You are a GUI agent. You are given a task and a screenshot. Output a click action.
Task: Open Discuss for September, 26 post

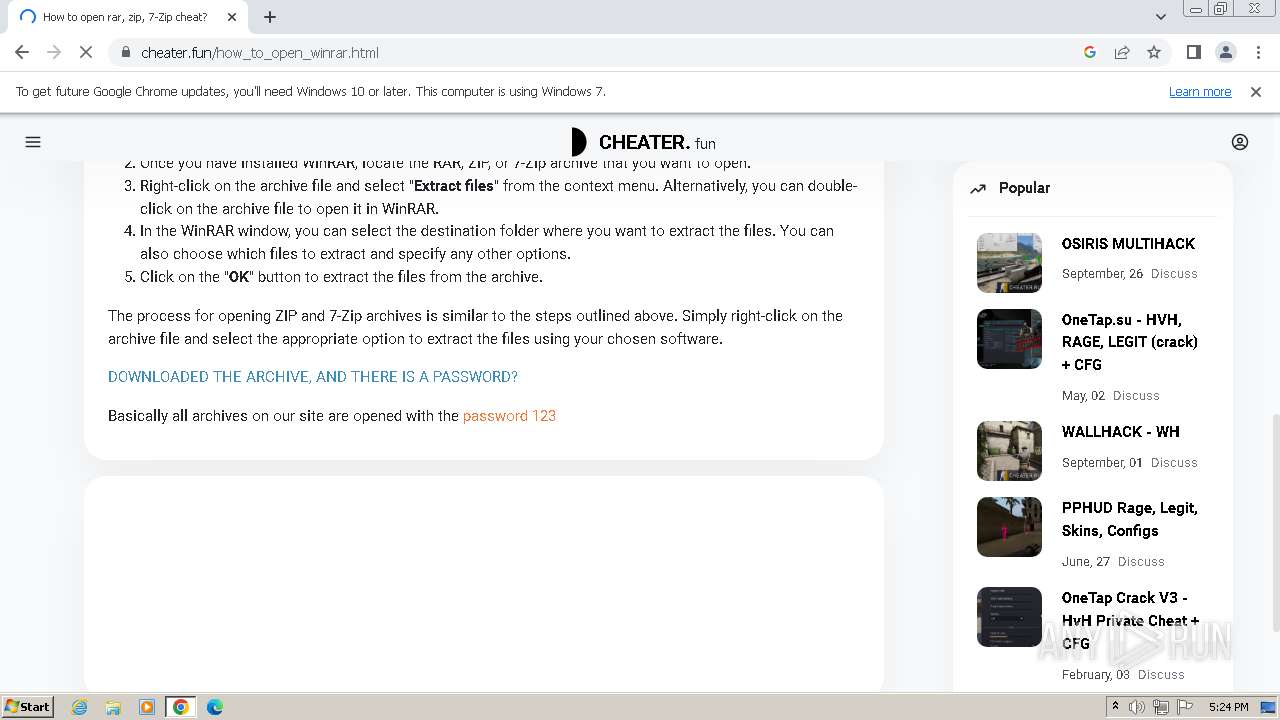[x=1174, y=274]
